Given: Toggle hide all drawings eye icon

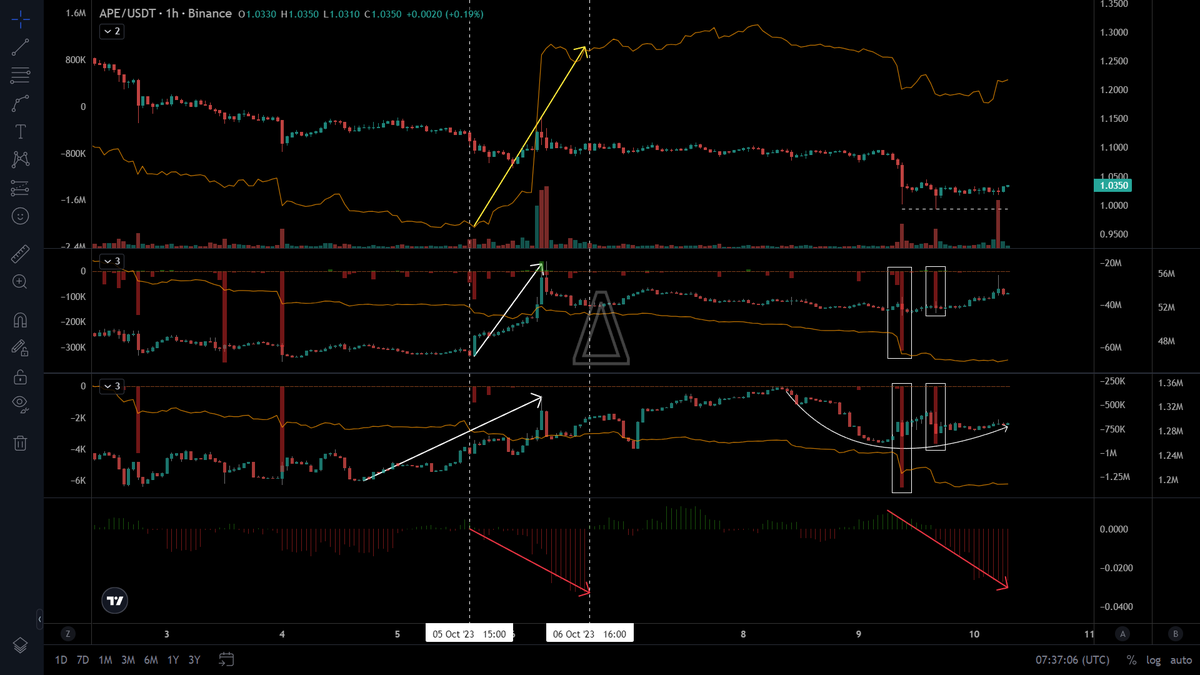Looking at the screenshot, I should point(20,403).
